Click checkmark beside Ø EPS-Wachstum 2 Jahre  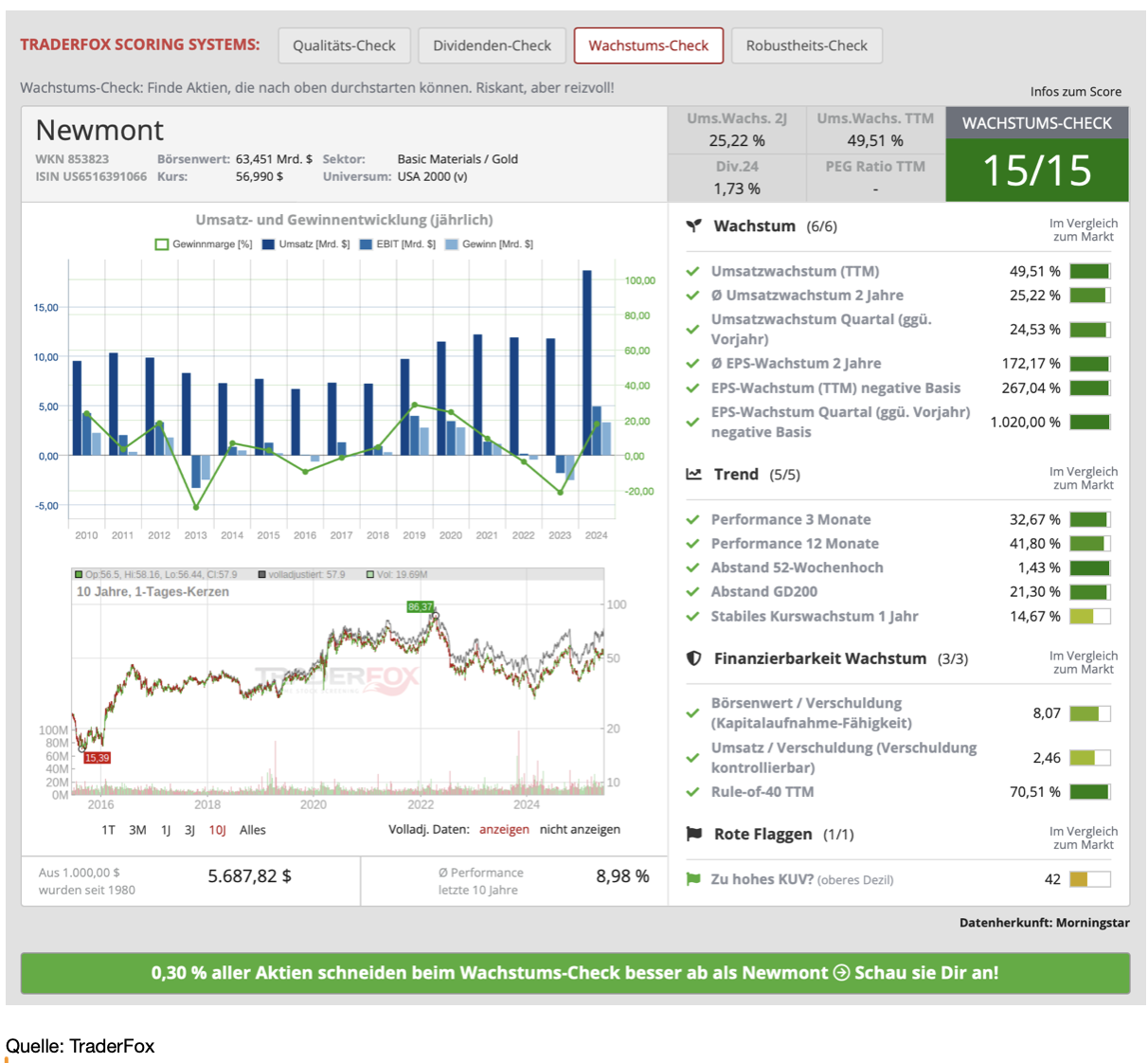coord(693,364)
